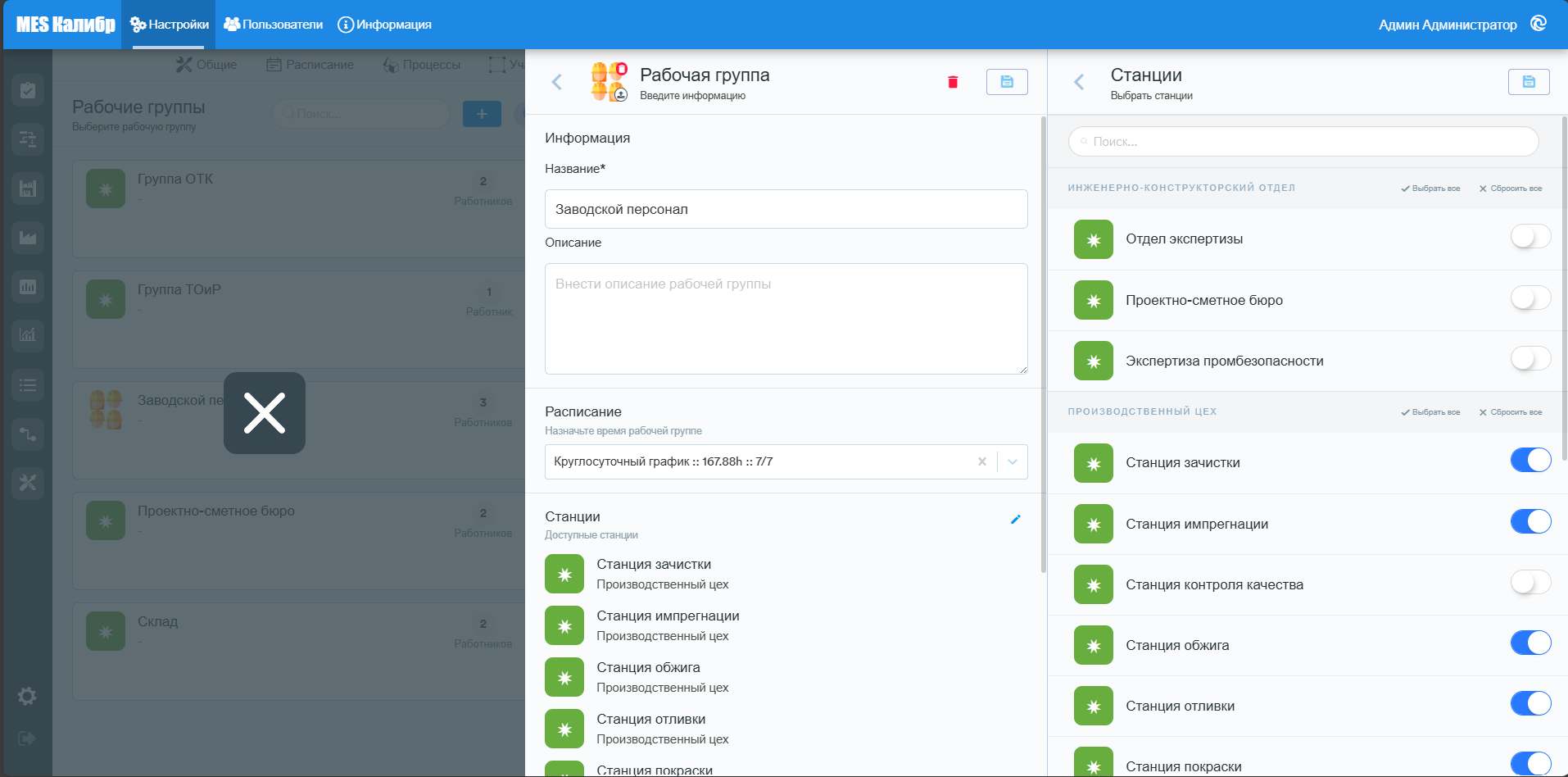Click Станция зачистки icon in Доступные станции
Screen dimensions: 1568x777
coord(564,574)
